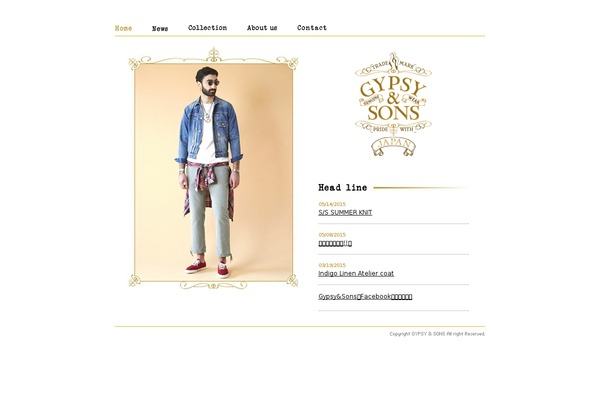The image size is (600, 400).
Task: Click the Gypsy & Sons gold logo
Action: [x=393, y=104]
